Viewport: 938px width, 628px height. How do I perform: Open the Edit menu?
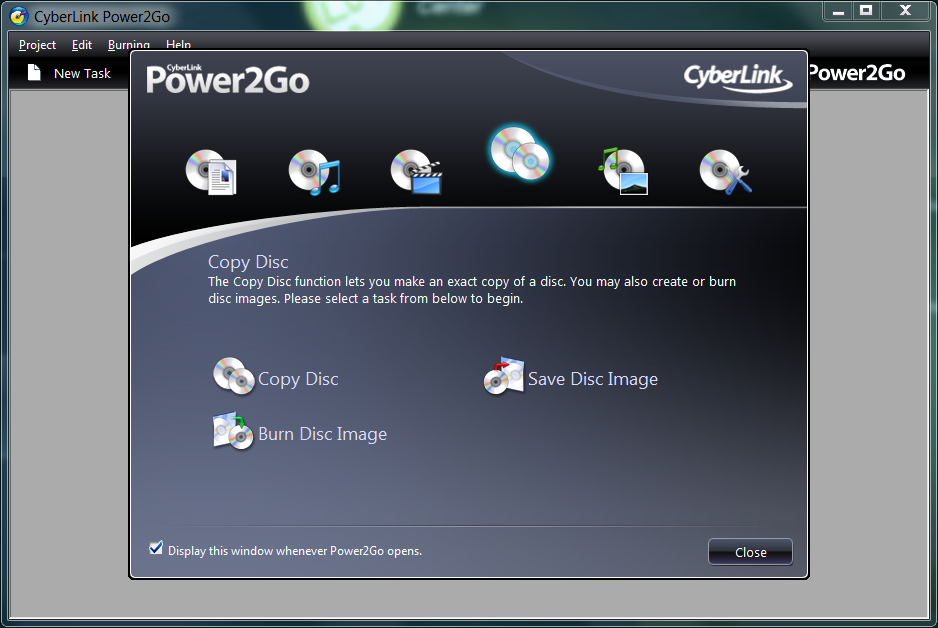click(x=82, y=45)
